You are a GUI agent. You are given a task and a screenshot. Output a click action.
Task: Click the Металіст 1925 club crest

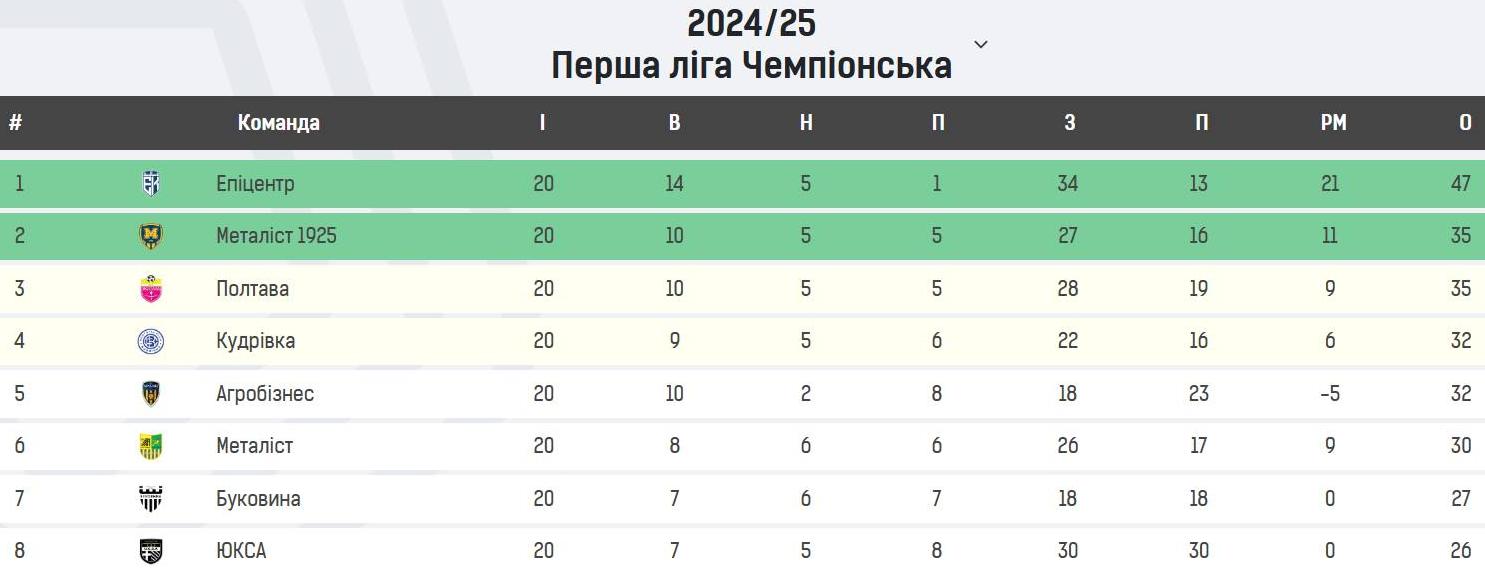click(x=151, y=236)
